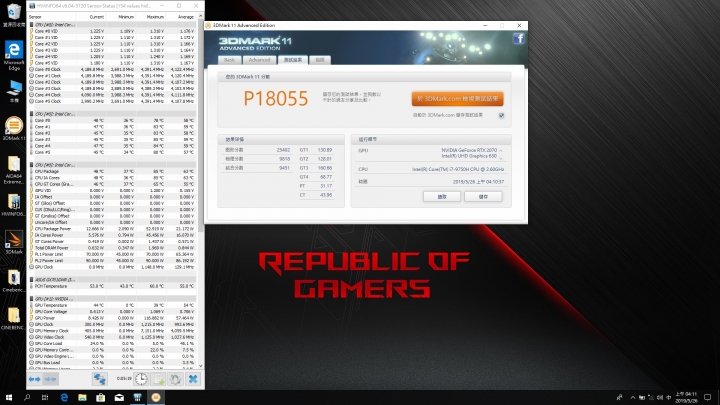Image resolution: width=720 pixels, height=405 pixels.
Task: Switch to HWiNFO taskbar button
Action: pyautogui.click(x=137, y=397)
